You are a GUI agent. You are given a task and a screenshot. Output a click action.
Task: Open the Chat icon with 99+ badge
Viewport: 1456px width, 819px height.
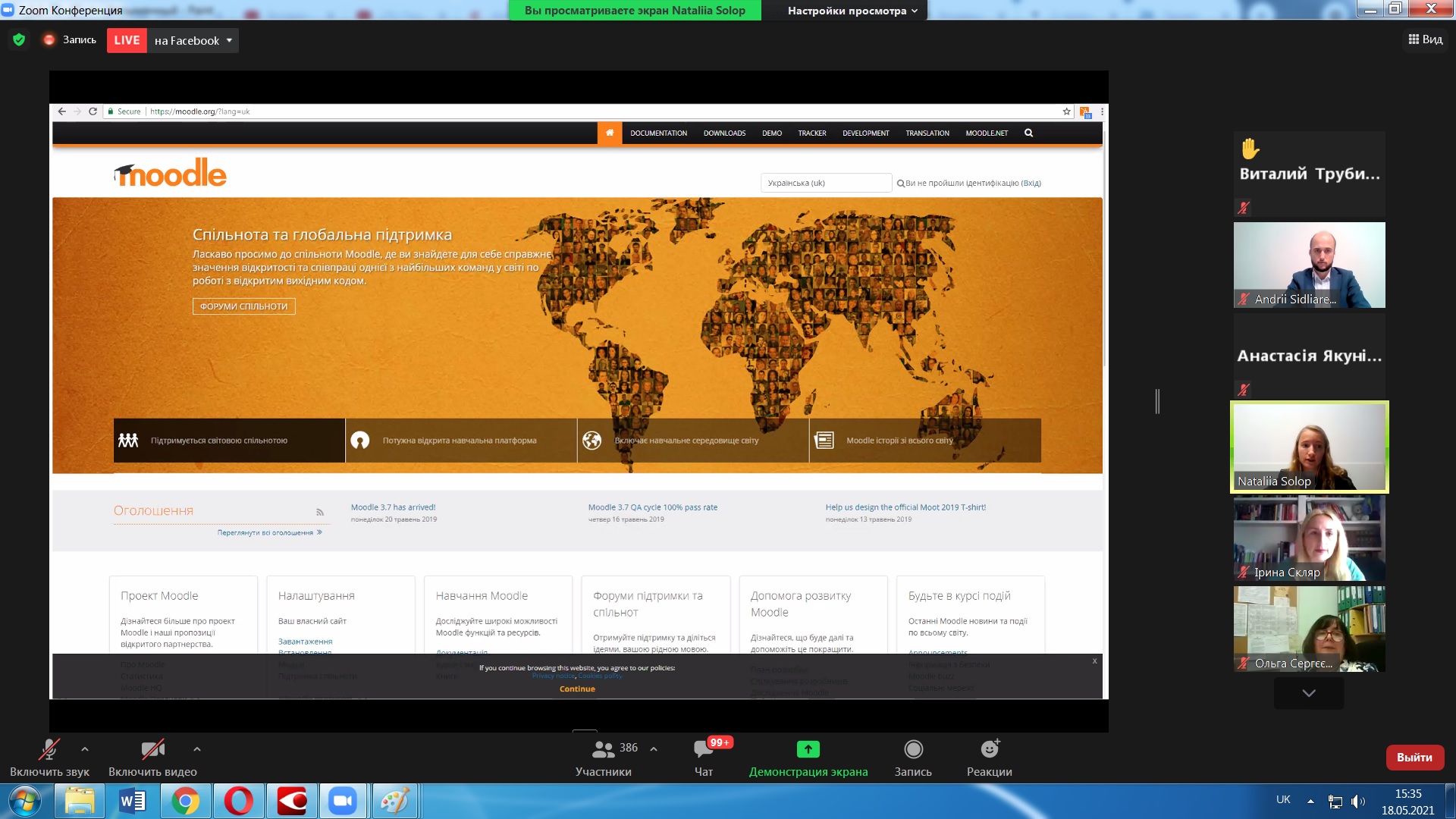coord(703,749)
